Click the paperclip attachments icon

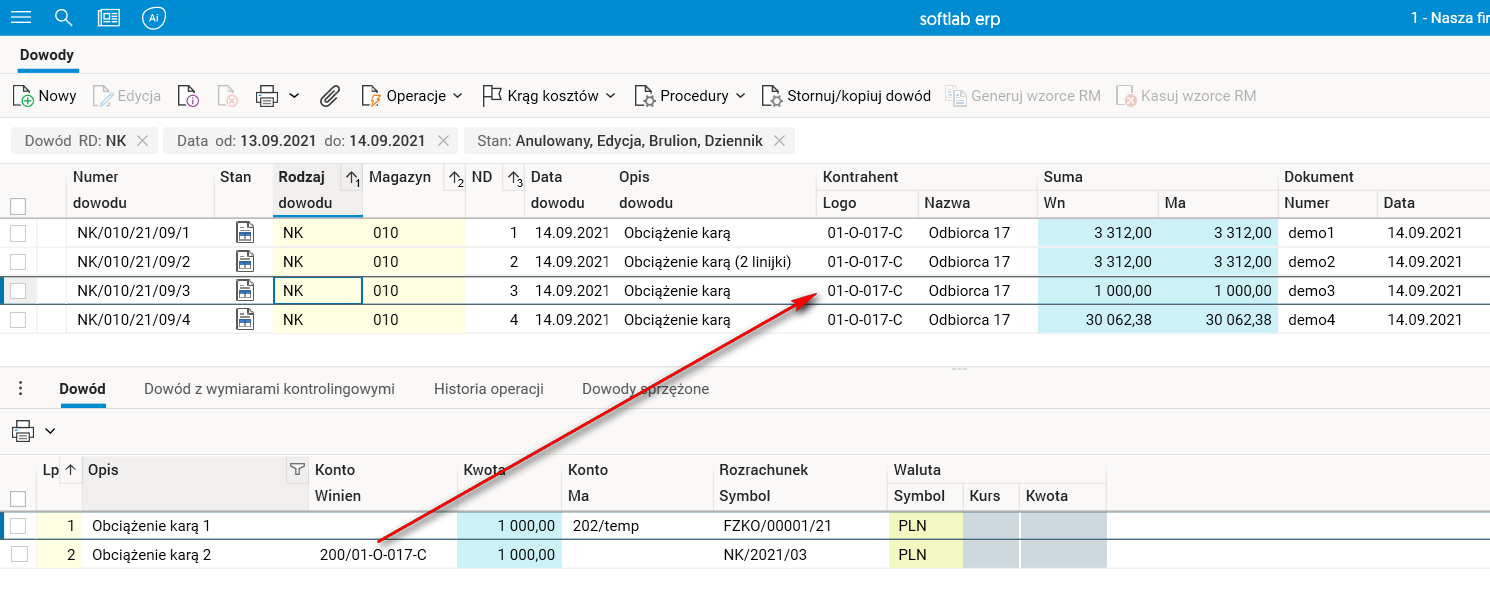click(330, 96)
